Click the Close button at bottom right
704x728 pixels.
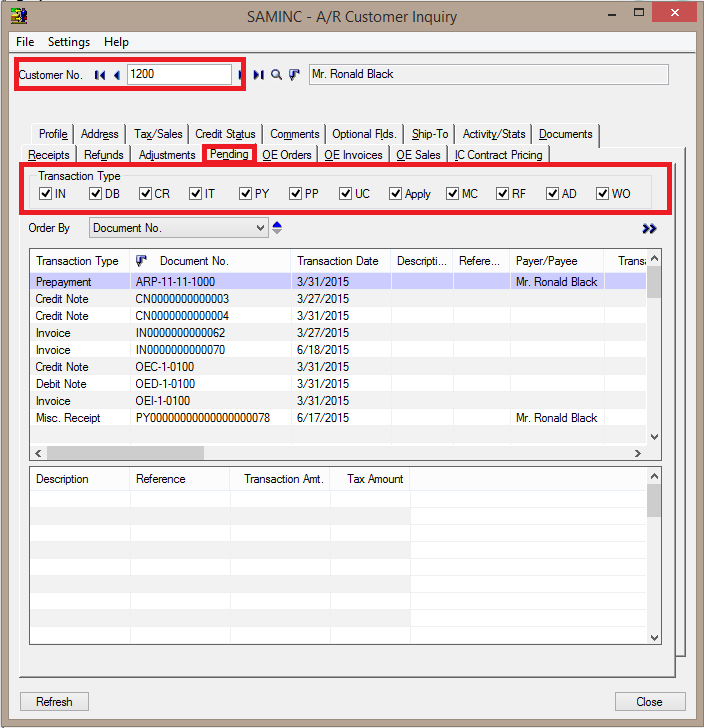tap(649, 702)
